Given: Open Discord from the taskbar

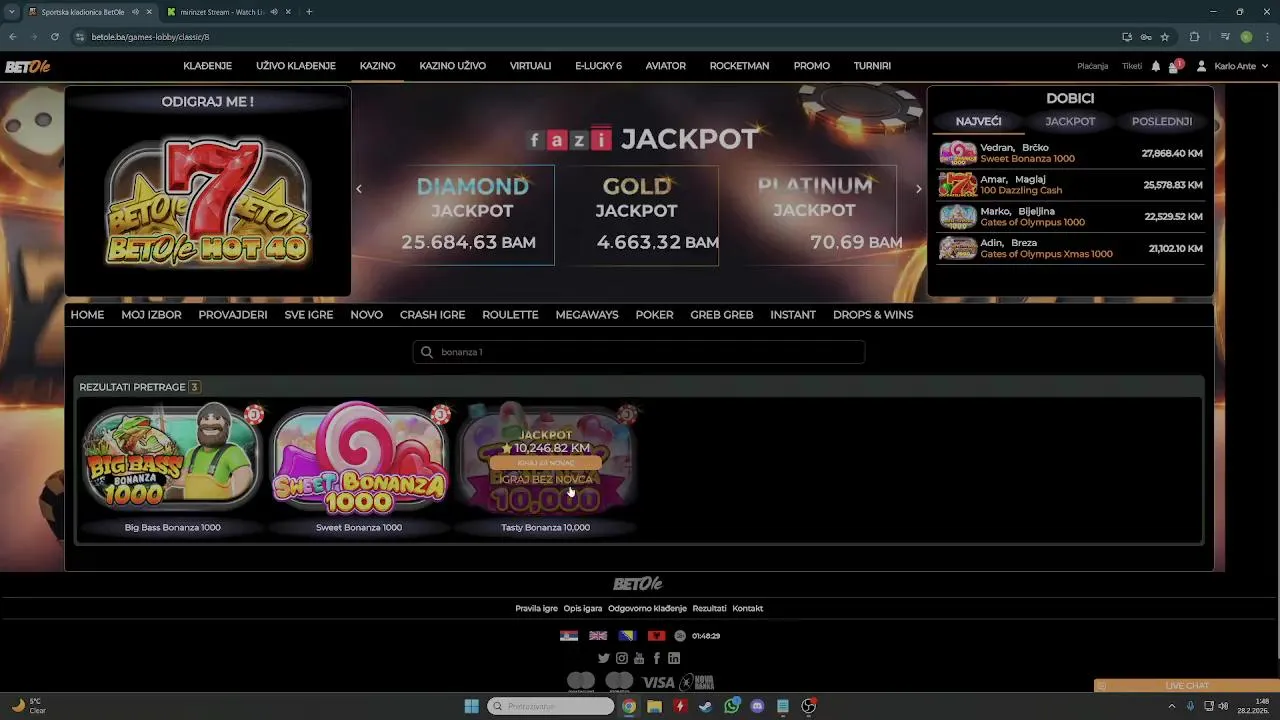Looking at the screenshot, I should (757, 706).
